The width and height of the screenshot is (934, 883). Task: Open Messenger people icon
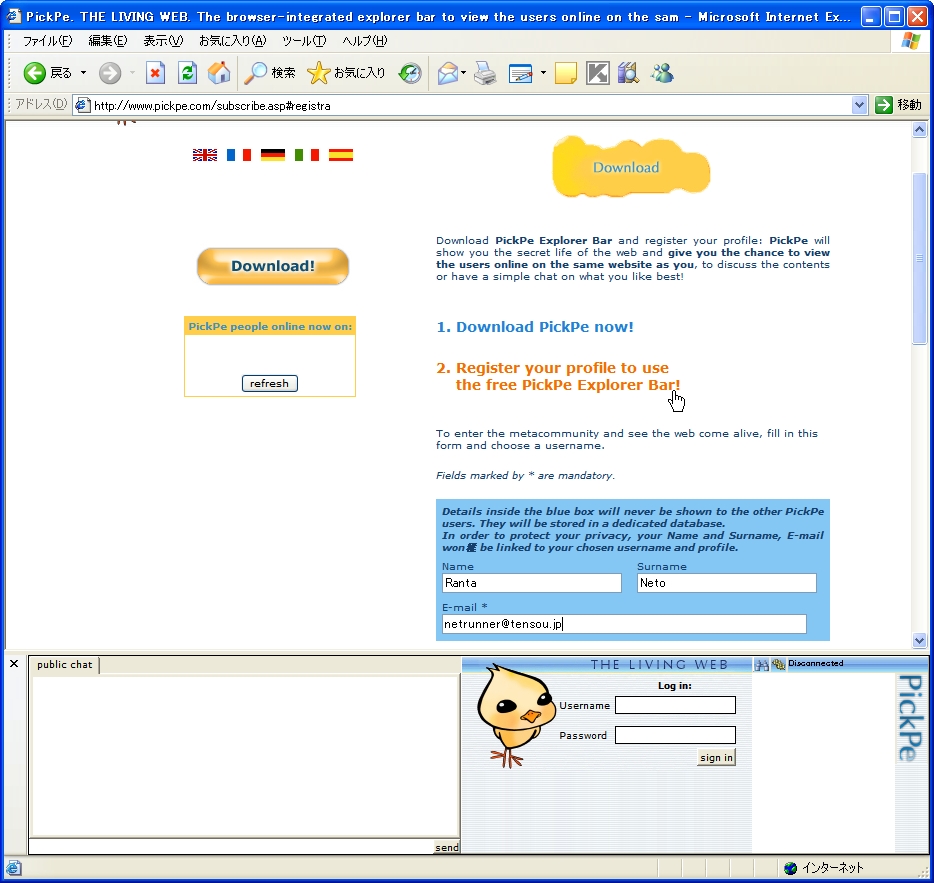662,73
